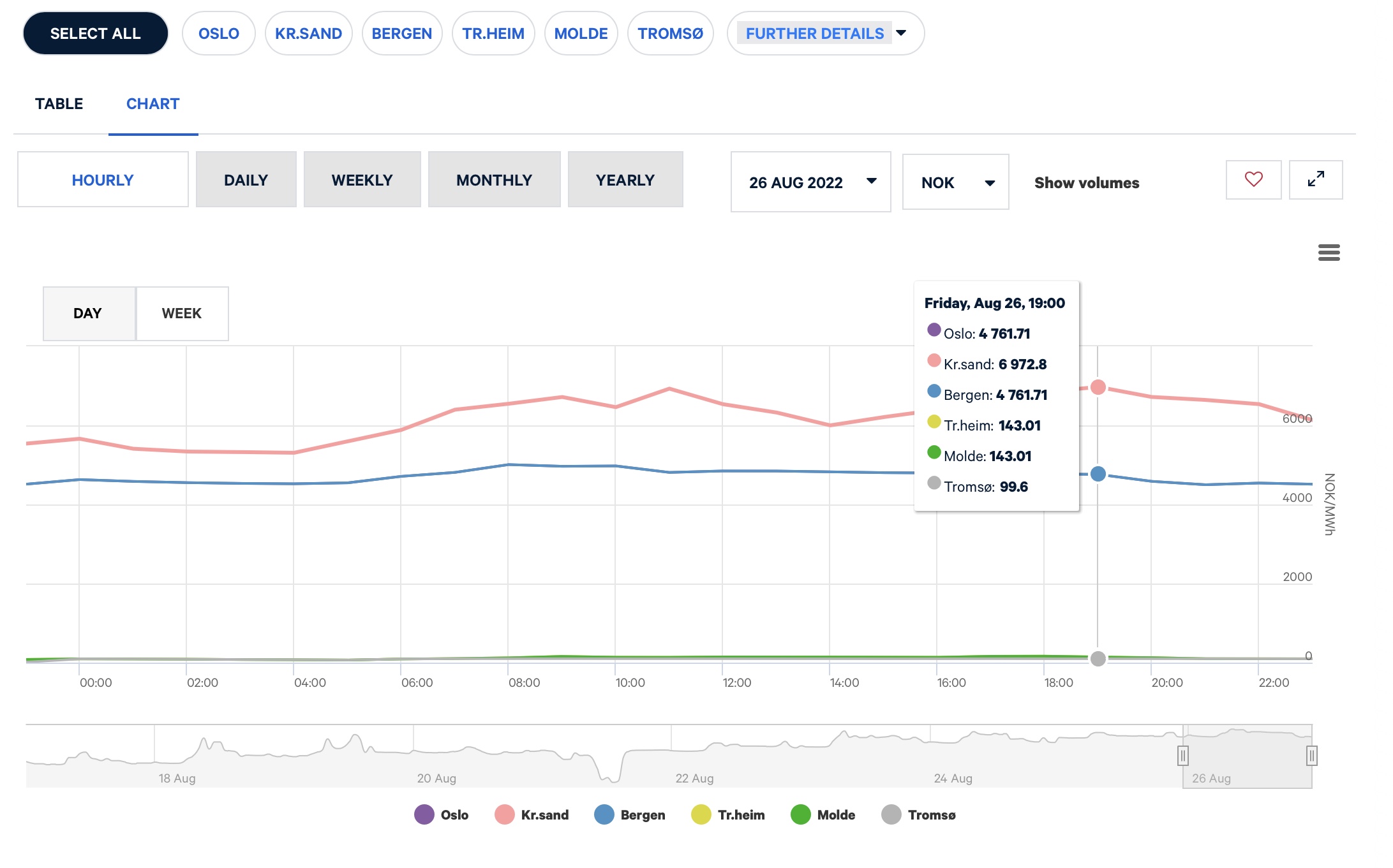This screenshot has width=1393, height=868.
Task: Toggle Bergen series in chart legend
Action: pyautogui.click(x=630, y=814)
